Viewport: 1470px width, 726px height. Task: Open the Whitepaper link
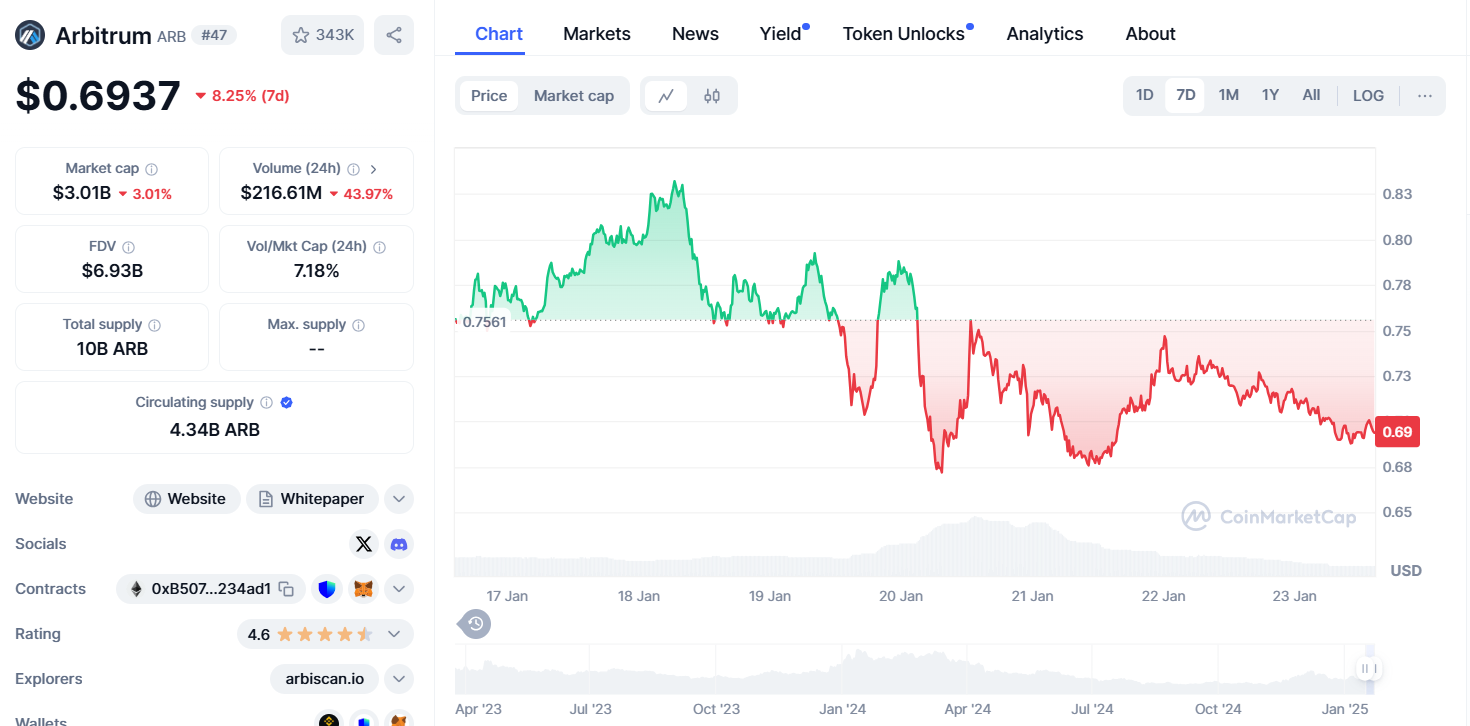point(312,499)
